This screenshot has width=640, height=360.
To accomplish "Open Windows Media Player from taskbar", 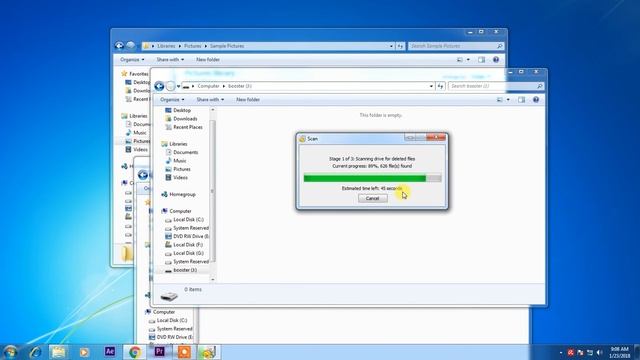I will (x=84, y=352).
